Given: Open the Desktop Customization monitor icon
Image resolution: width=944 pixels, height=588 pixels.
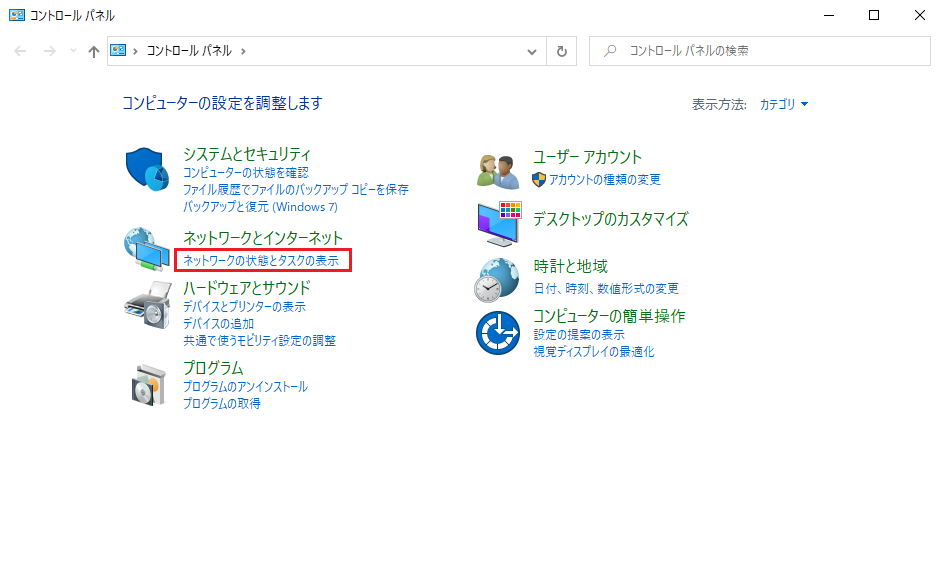Looking at the screenshot, I should [x=498, y=224].
